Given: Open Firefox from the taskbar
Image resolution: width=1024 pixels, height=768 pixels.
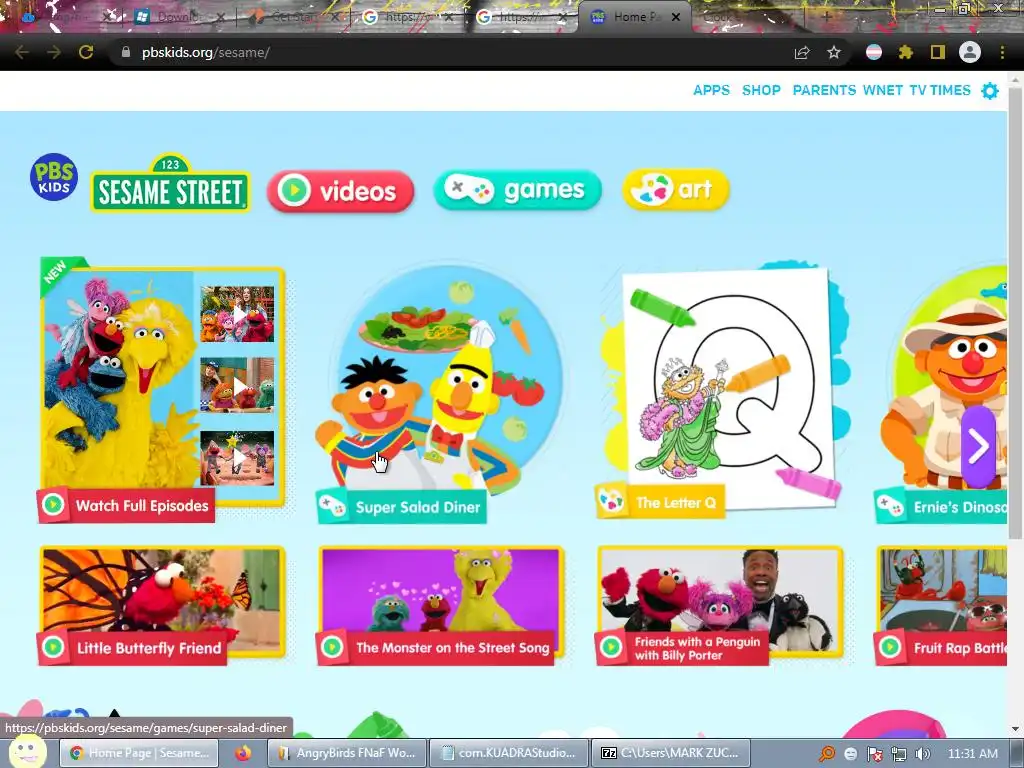Looking at the screenshot, I should [244, 753].
